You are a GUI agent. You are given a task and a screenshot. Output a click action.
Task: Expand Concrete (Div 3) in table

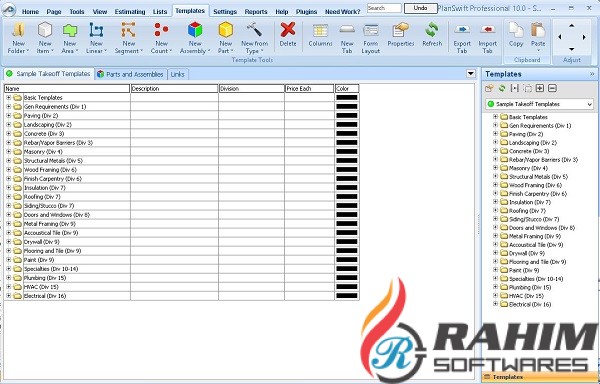(8, 133)
